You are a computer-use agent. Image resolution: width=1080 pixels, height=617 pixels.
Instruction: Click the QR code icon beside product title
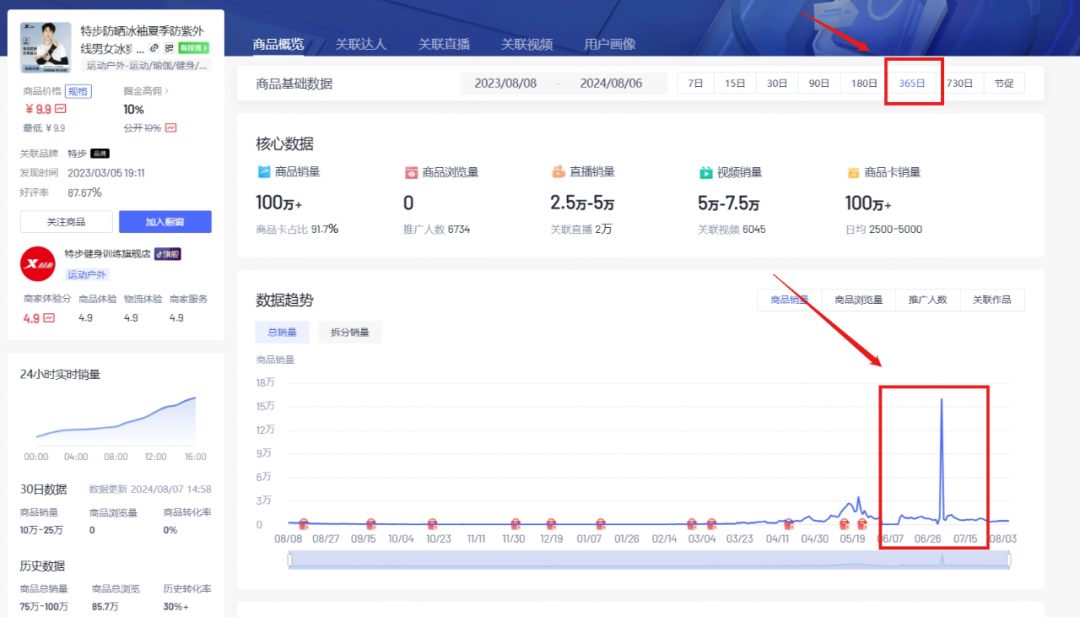[x=169, y=48]
